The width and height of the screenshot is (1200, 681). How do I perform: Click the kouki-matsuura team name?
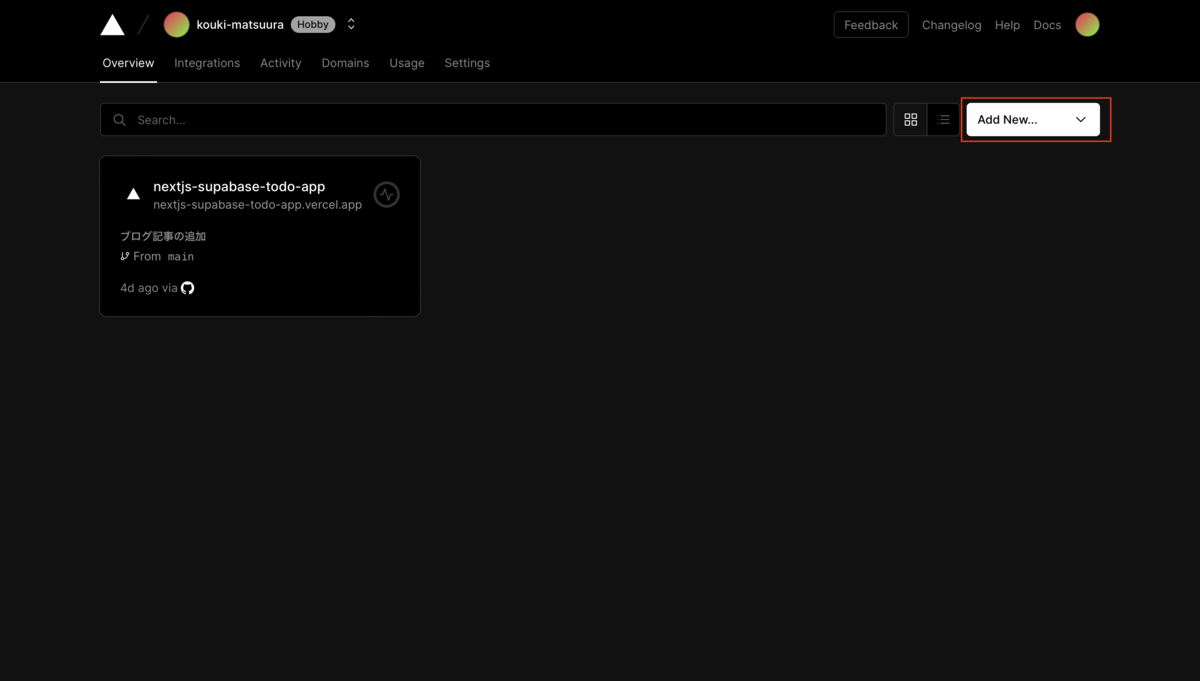click(x=240, y=24)
